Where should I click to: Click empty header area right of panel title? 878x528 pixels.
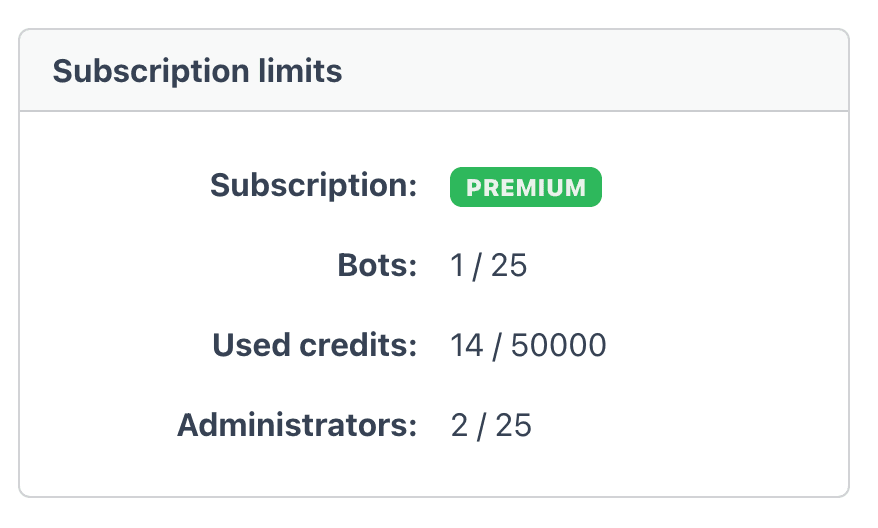coord(600,71)
